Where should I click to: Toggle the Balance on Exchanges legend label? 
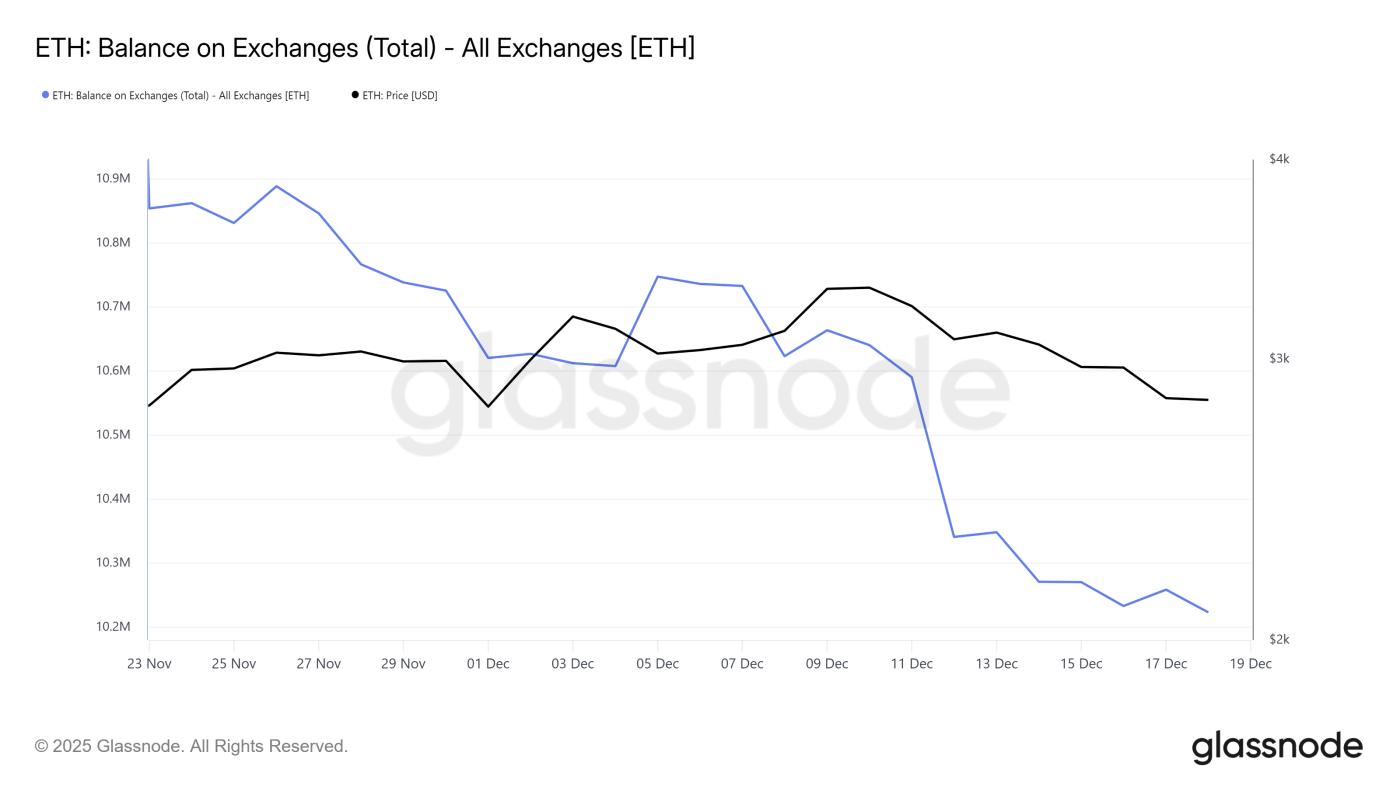180,95
